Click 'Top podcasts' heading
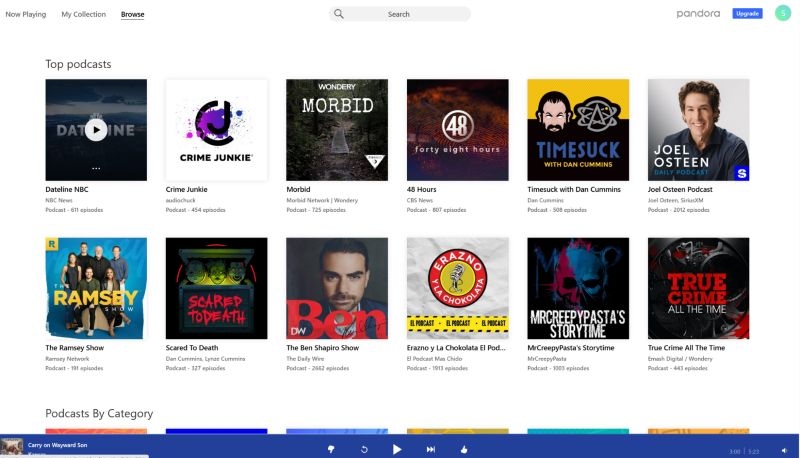This screenshot has height=458, width=800. coord(78,64)
